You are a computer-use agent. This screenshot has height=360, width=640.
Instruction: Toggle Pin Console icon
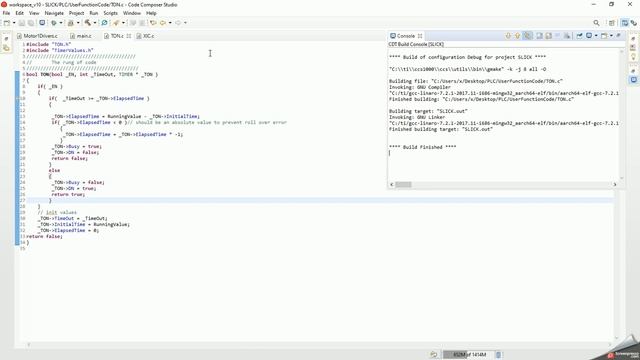579,36
